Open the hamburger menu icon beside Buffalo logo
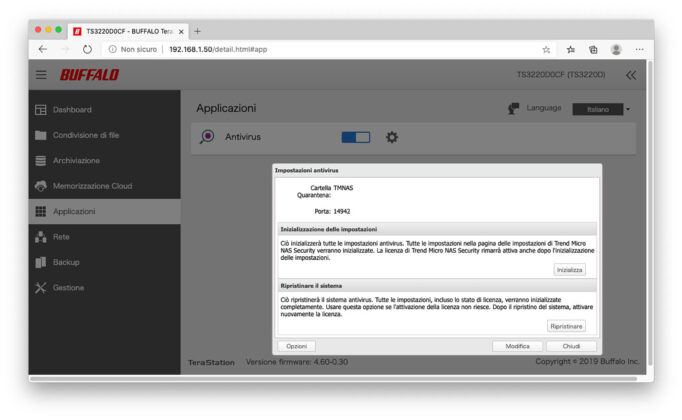682x420 pixels. point(41,75)
